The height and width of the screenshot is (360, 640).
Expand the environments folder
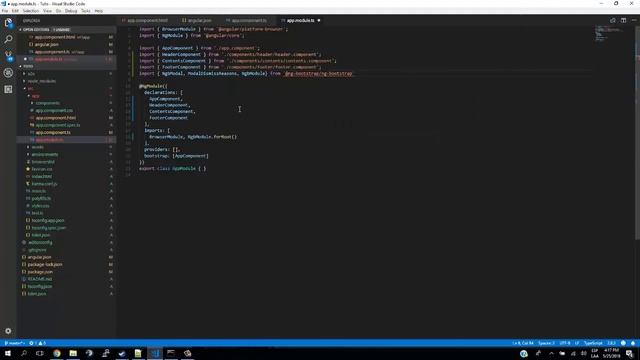click(x=44, y=155)
